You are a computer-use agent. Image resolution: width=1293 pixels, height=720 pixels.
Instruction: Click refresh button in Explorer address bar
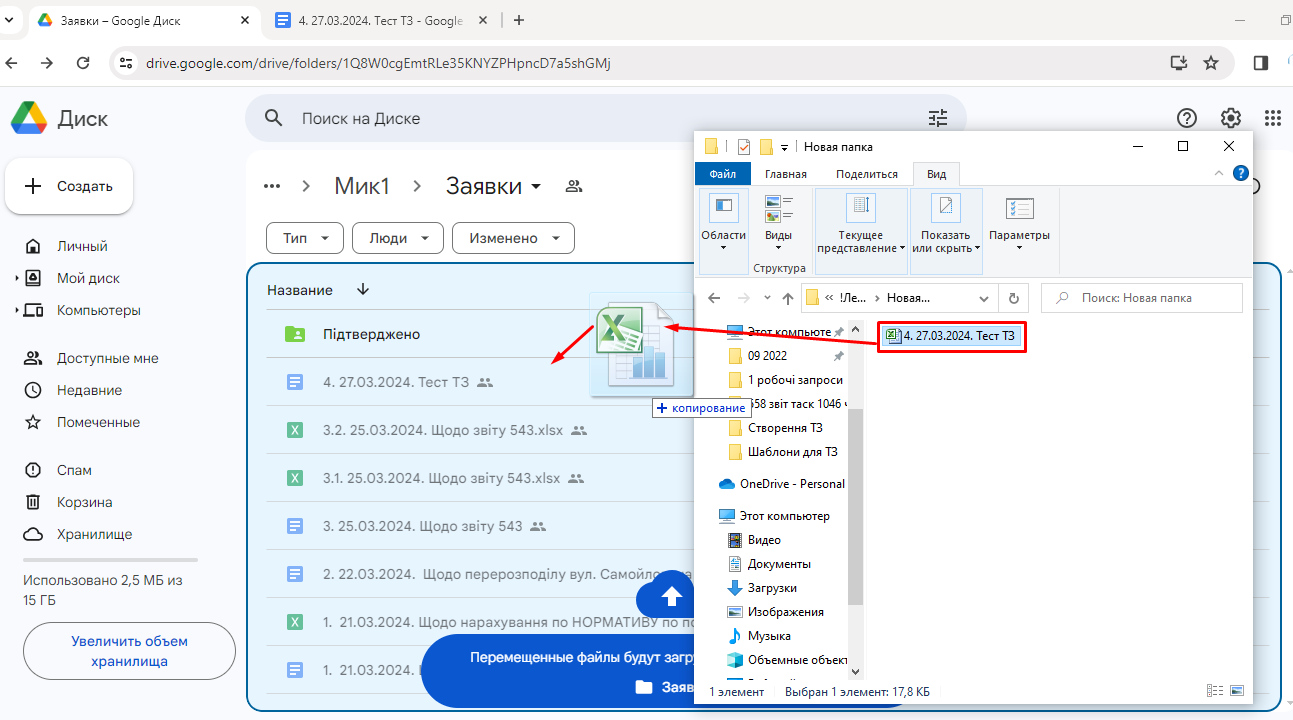[1013, 298]
